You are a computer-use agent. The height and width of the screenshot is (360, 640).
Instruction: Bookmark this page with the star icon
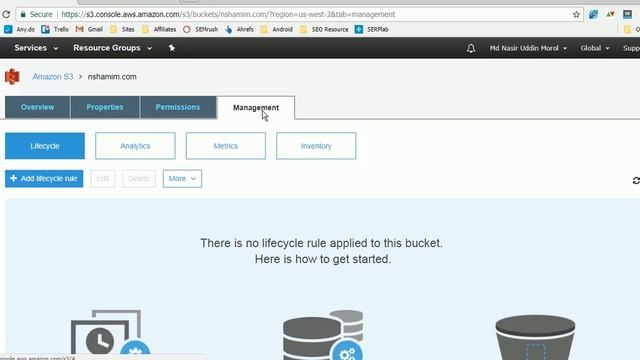pos(576,14)
